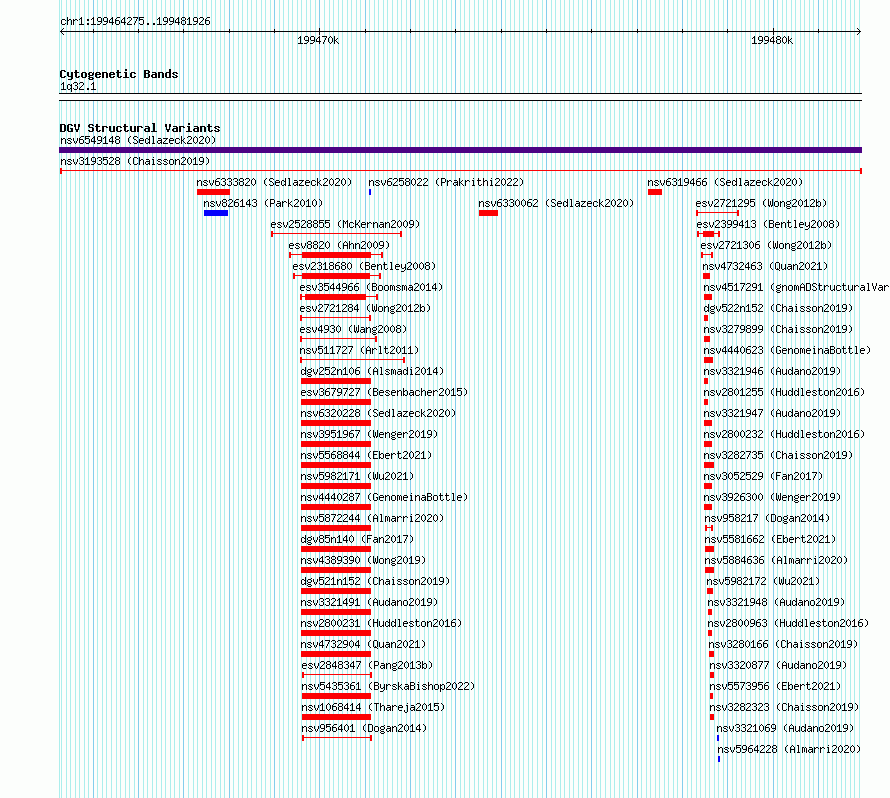Viewport: 890px width, 798px height.
Task: Click nsv6320228 (Sedlazeck2020) variant label
Action: (x=378, y=413)
